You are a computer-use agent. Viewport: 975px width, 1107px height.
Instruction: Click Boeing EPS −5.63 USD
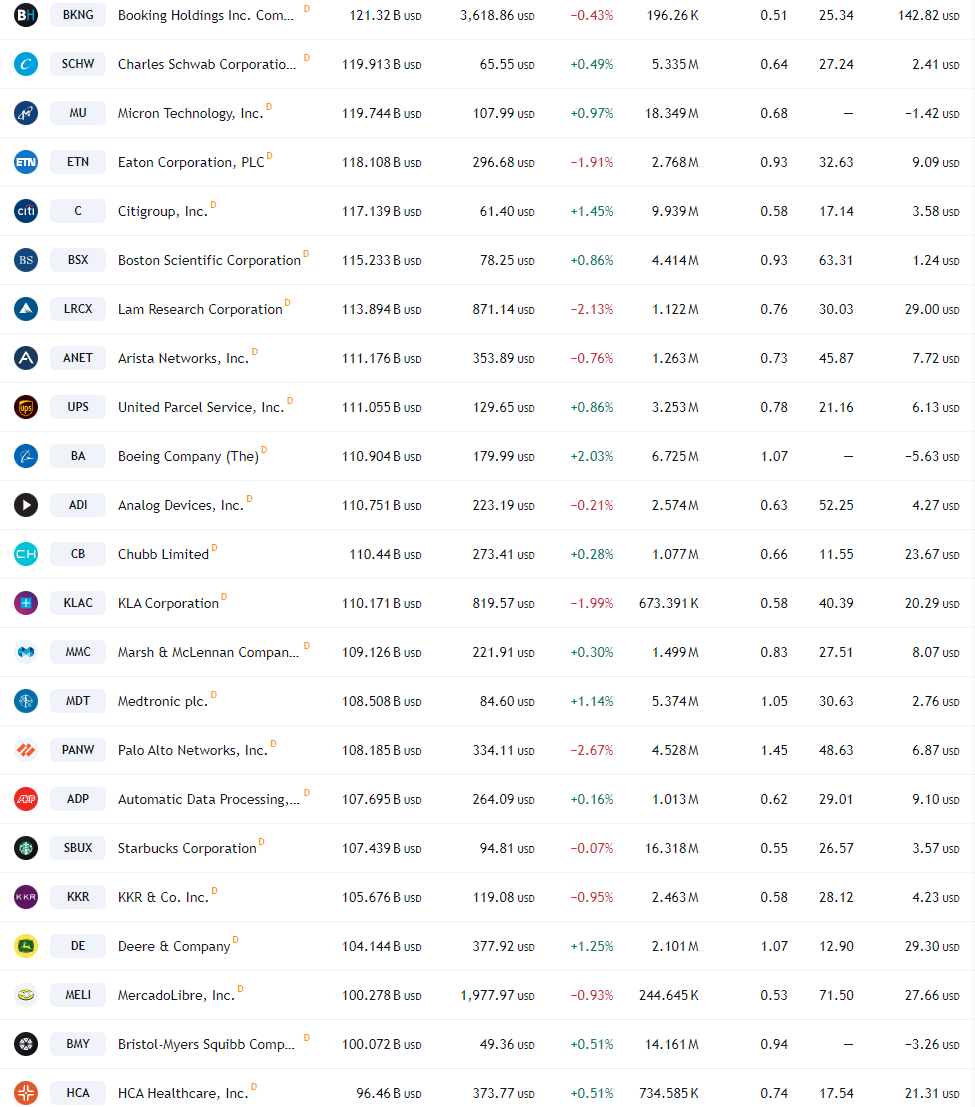click(932, 457)
